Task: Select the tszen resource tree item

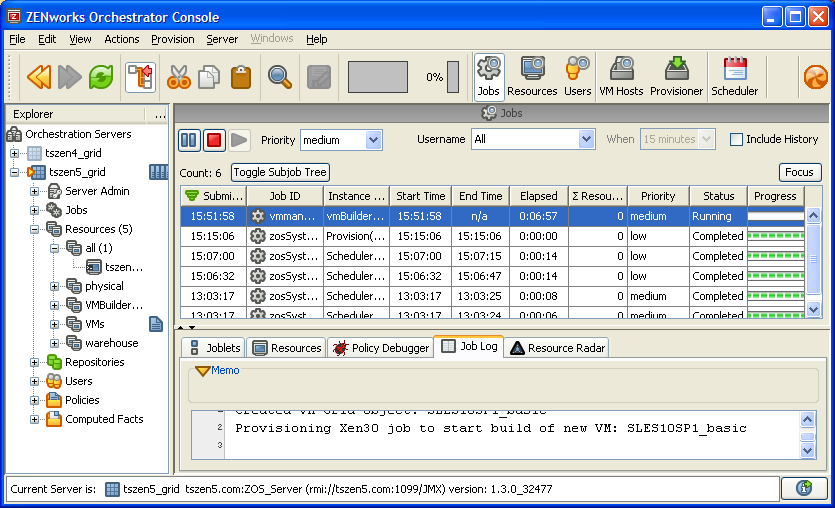Action: click(114, 267)
